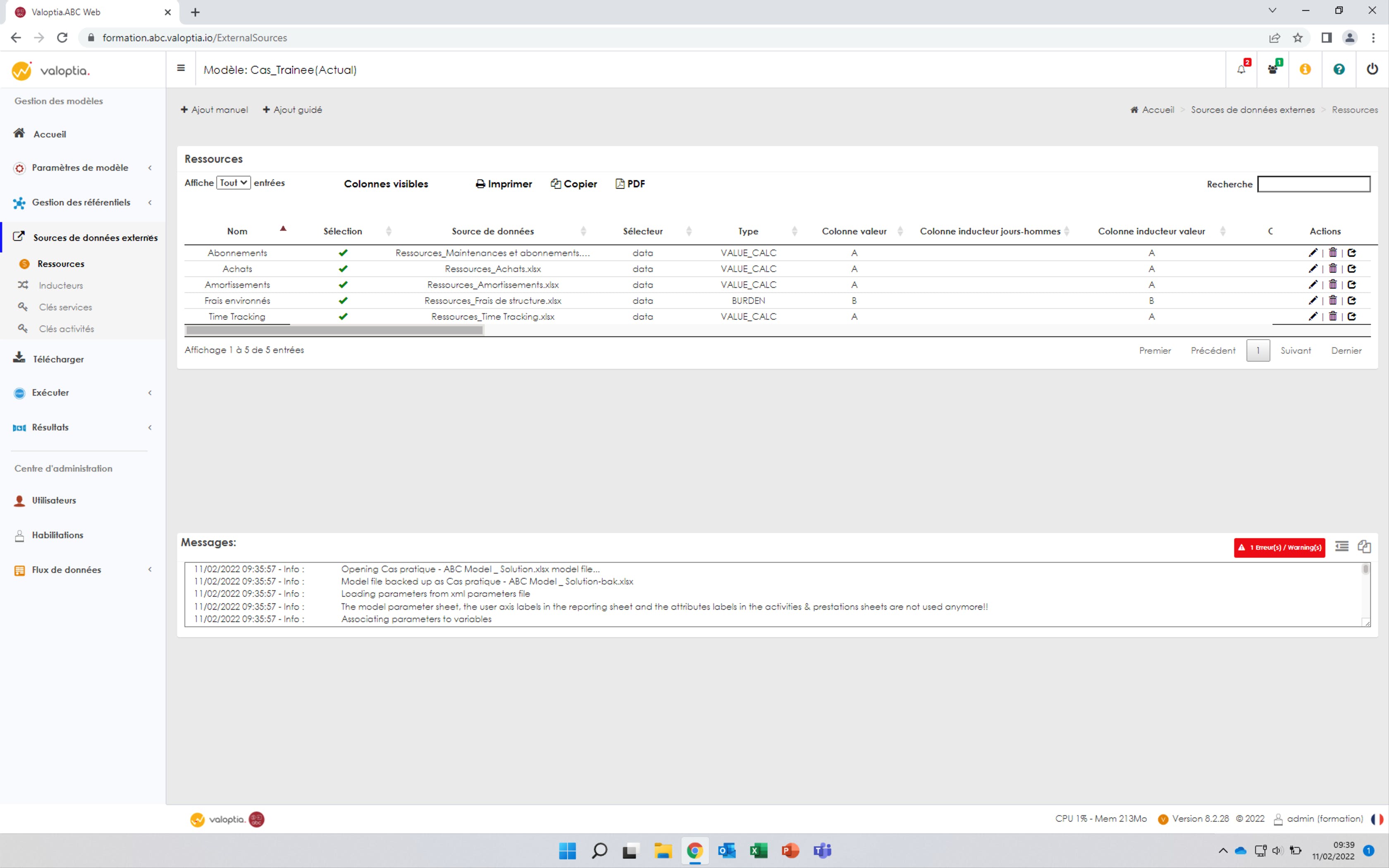Edit the Frais environnés row pencil icon

click(x=1313, y=300)
